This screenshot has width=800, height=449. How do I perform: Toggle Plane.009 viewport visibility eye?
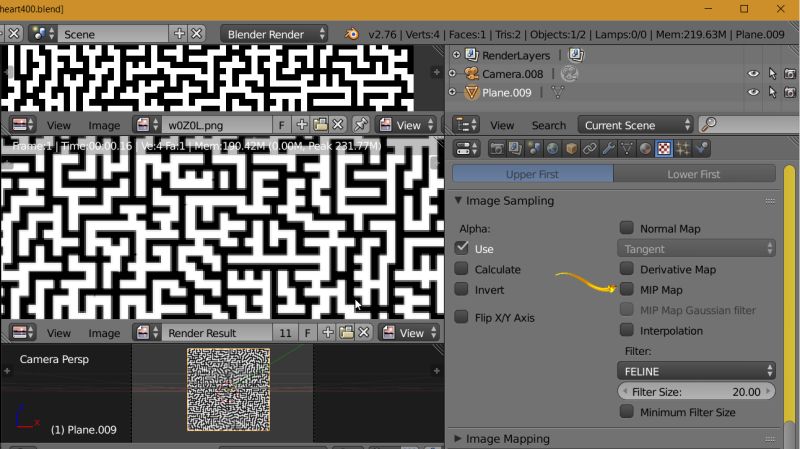(x=753, y=93)
